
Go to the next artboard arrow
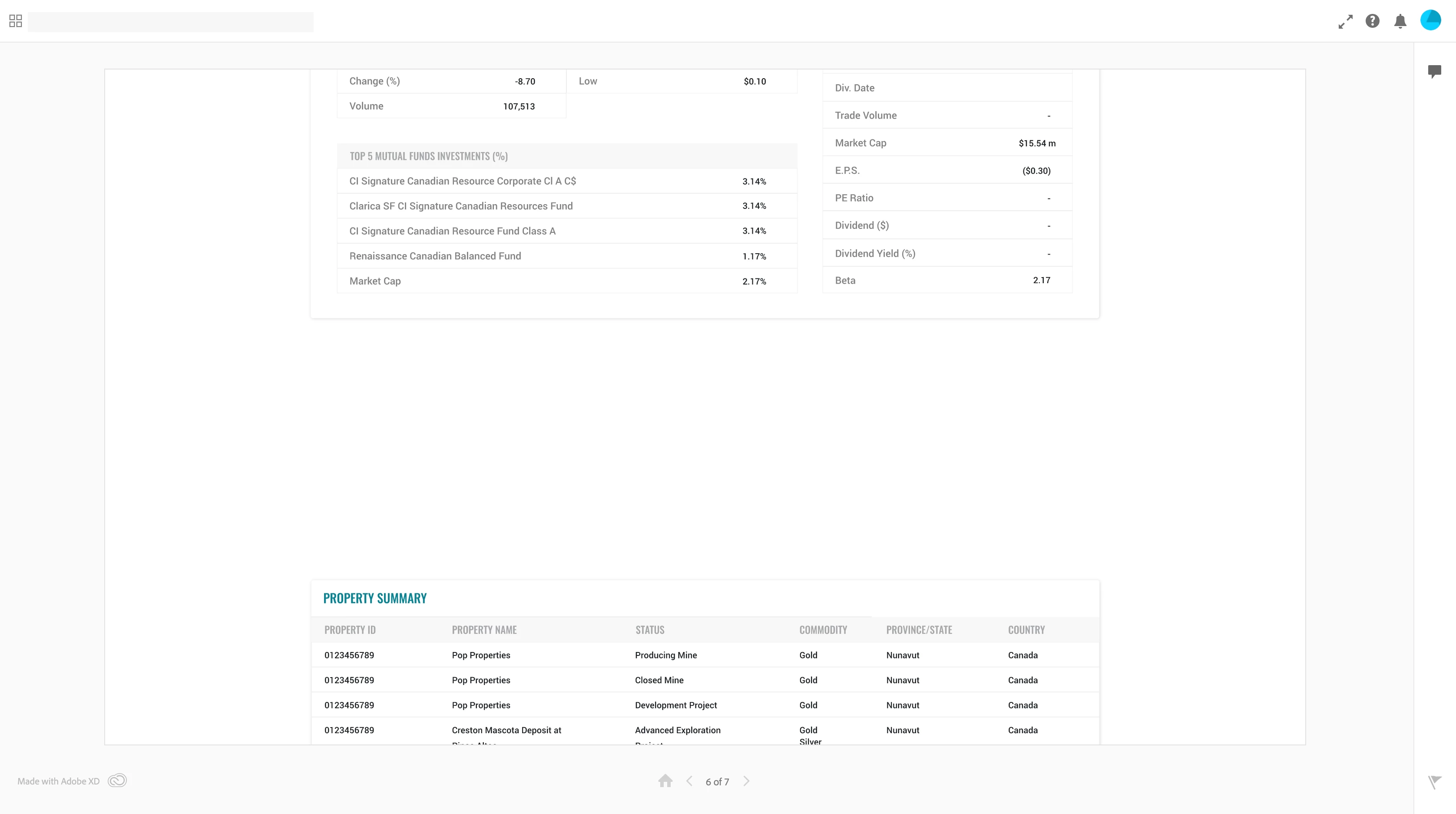746,781
